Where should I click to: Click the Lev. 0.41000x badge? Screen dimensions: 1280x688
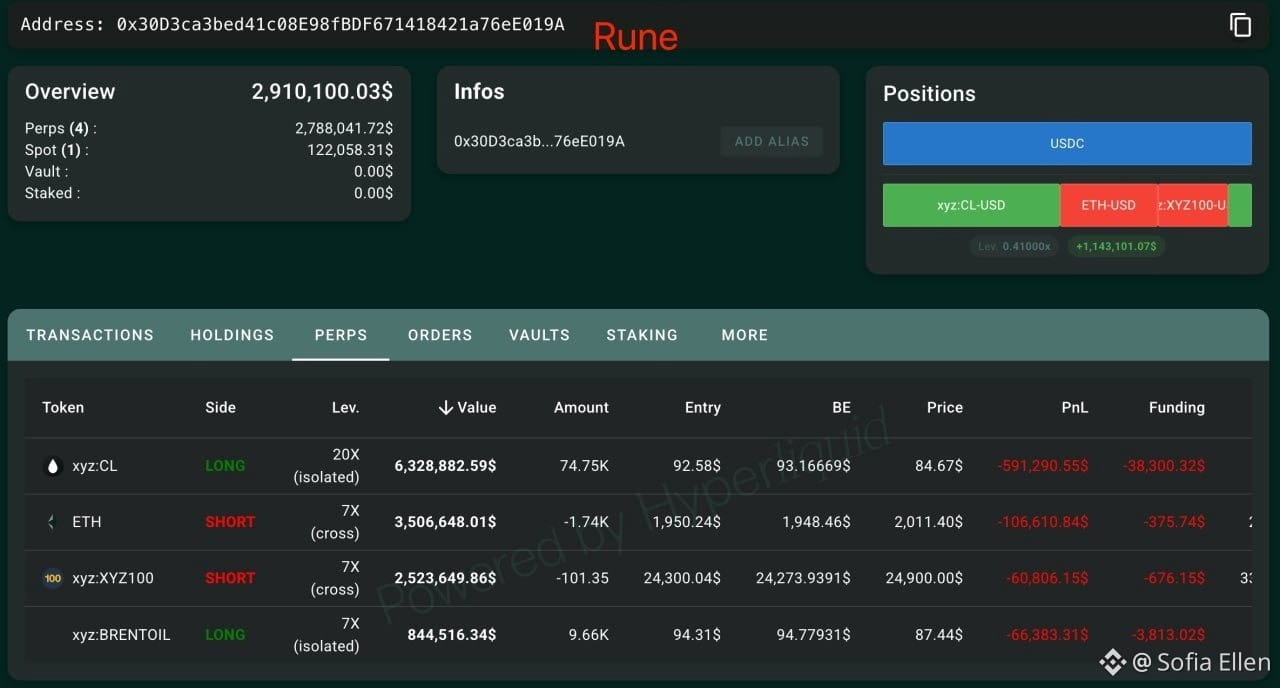click(1015, 246)
